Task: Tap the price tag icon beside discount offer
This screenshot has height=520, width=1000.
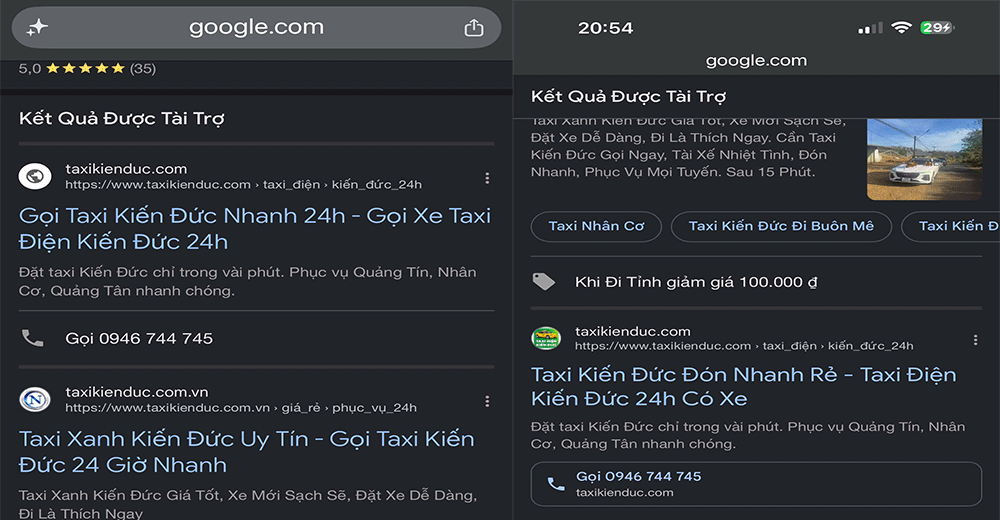Action: tap(543, 281)
